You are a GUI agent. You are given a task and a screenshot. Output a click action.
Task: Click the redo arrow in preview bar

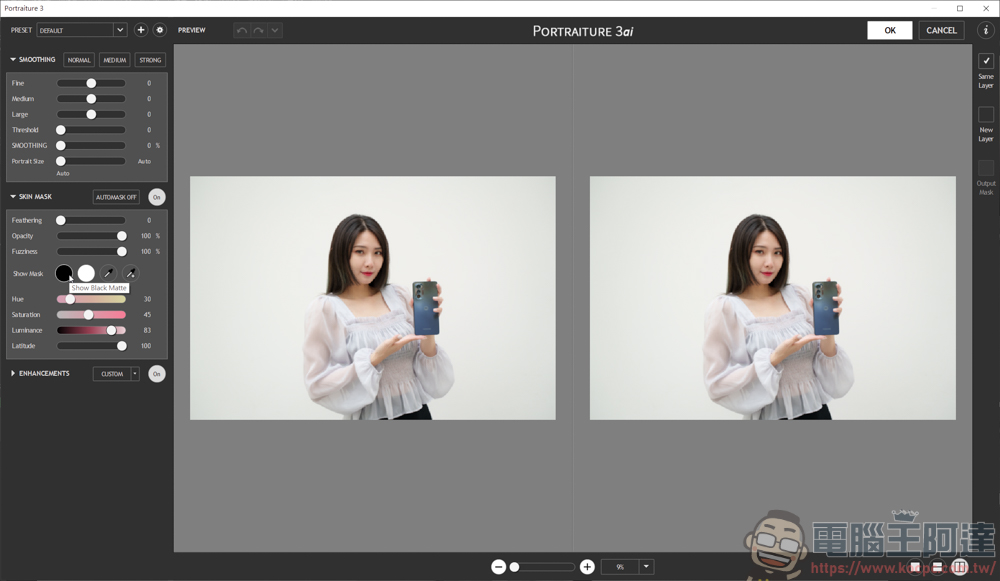click(x=258, y=30)
